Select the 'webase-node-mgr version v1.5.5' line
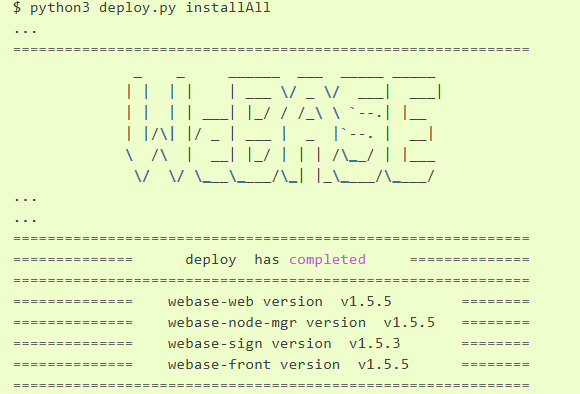 coord(301,323)
